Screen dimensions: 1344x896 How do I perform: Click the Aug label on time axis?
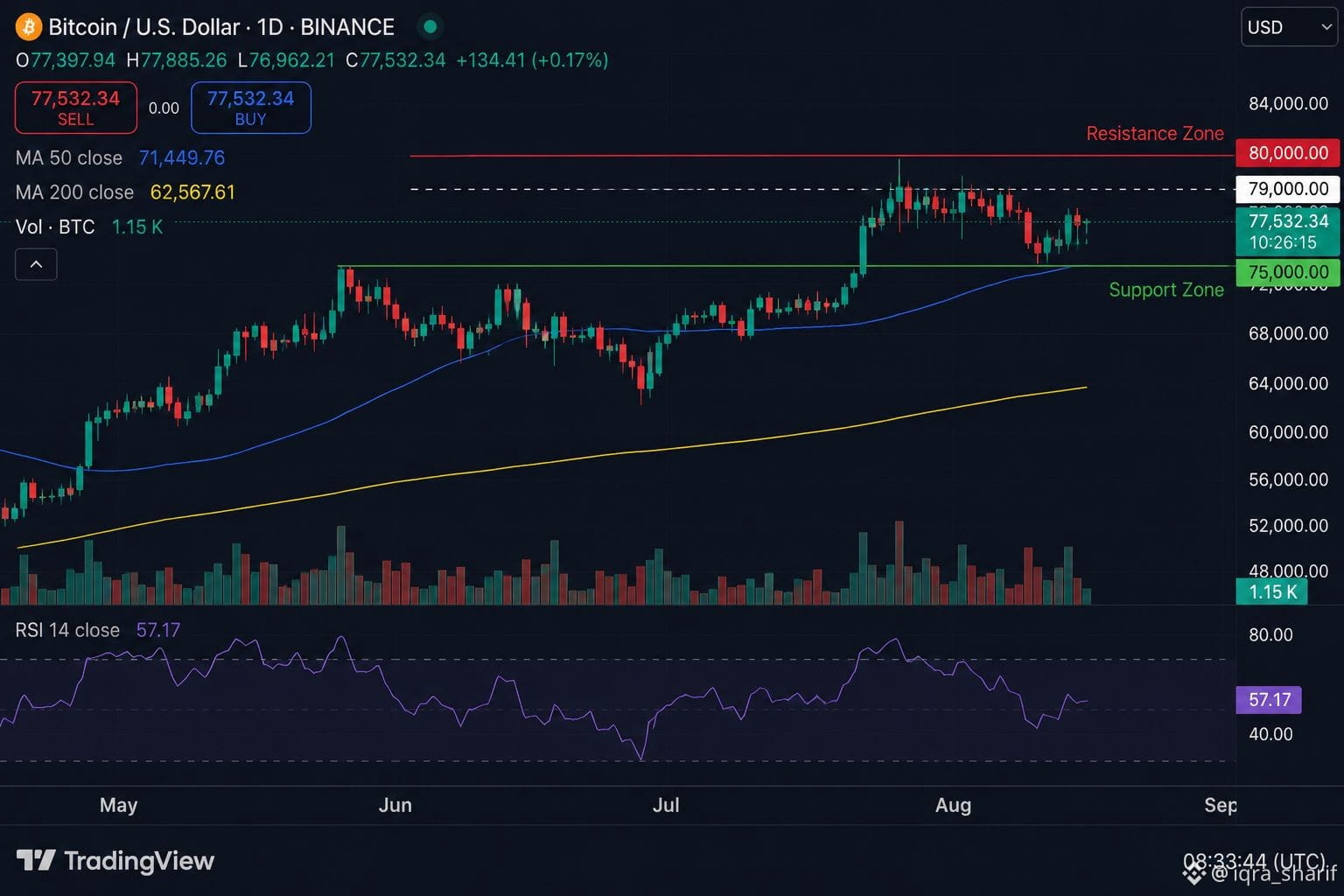coord(953,805)
